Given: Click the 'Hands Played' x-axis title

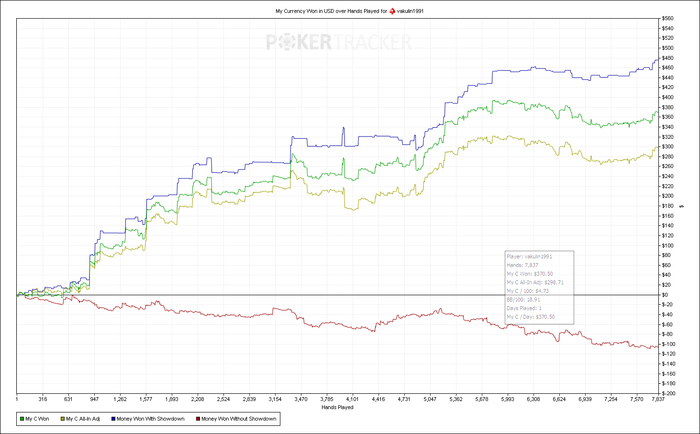Looking at the screenshot, I should 338,407.
